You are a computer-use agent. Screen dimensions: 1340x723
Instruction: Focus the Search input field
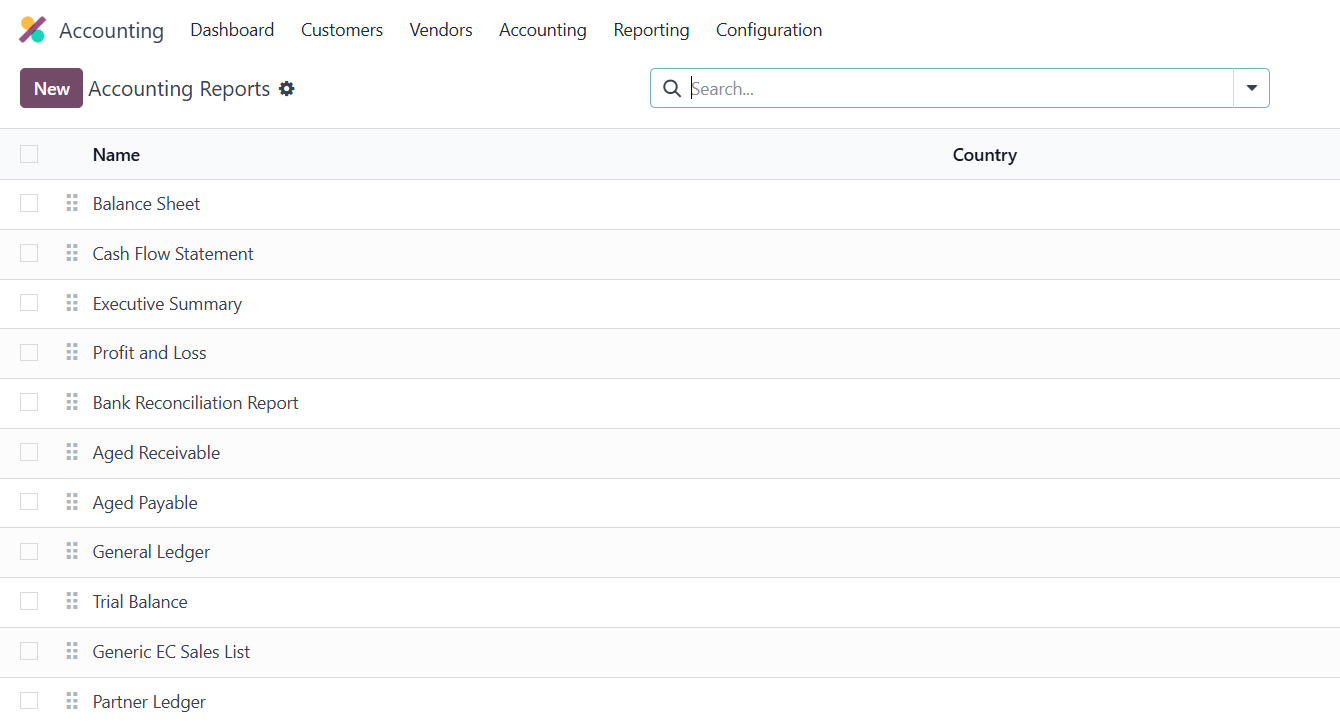(x=960, y=88)
